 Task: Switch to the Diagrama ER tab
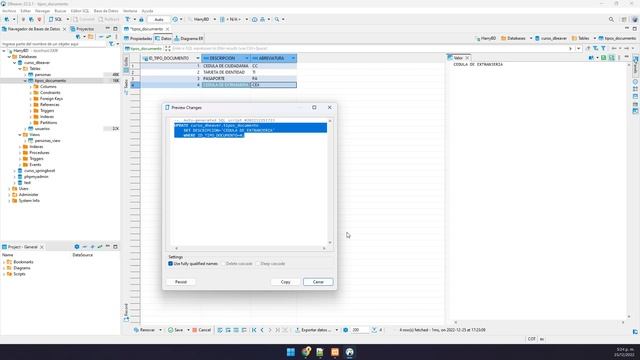click(x=189, y=38)
